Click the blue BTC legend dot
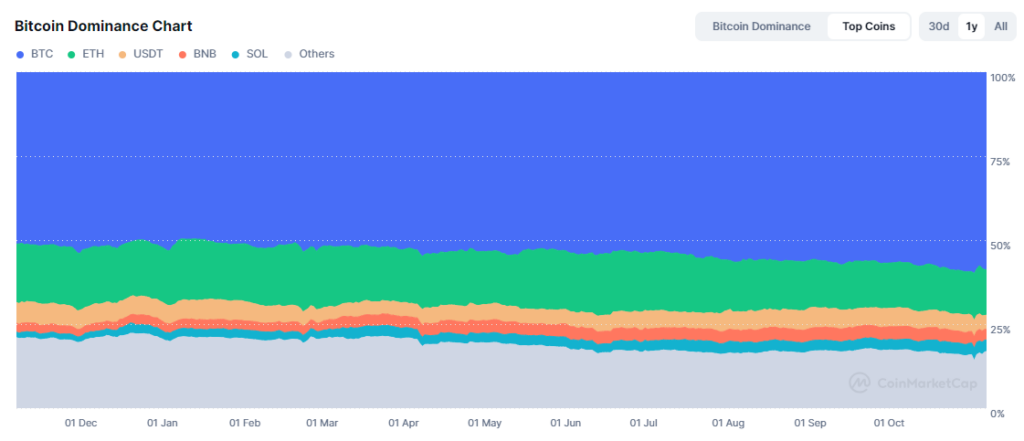Image resolution: width=1024 pixels, height=441 pixels. pos(20,55)
